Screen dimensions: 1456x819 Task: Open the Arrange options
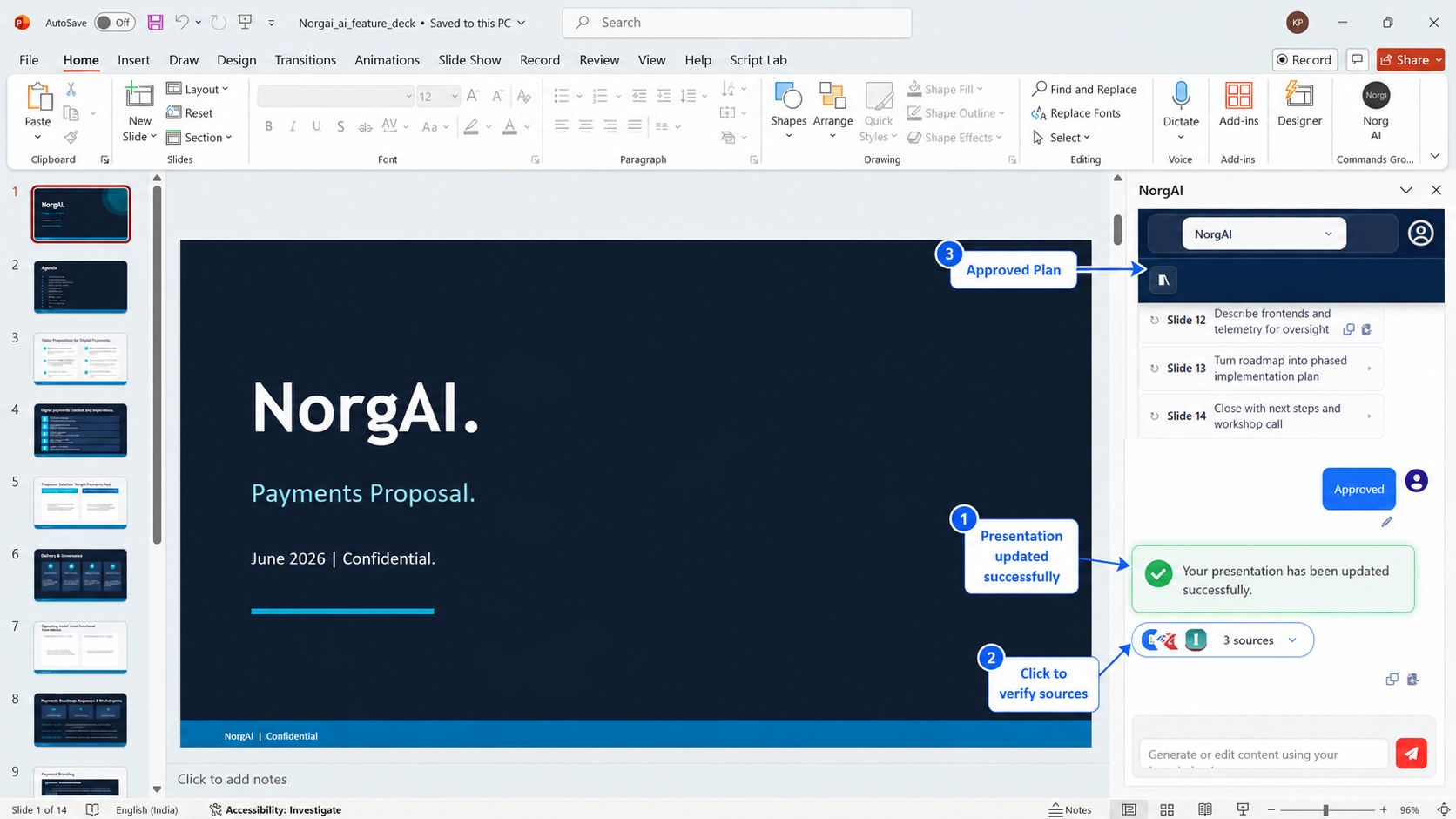coord(832,111)
